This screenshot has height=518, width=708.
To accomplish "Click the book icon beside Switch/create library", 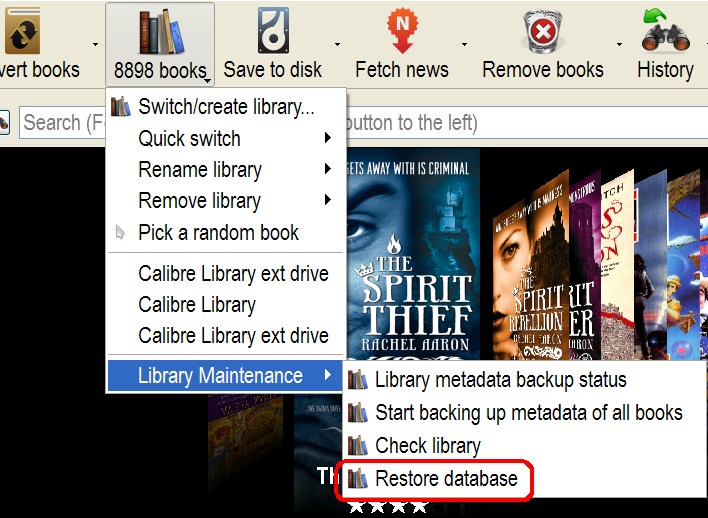I will pos(121,107).
